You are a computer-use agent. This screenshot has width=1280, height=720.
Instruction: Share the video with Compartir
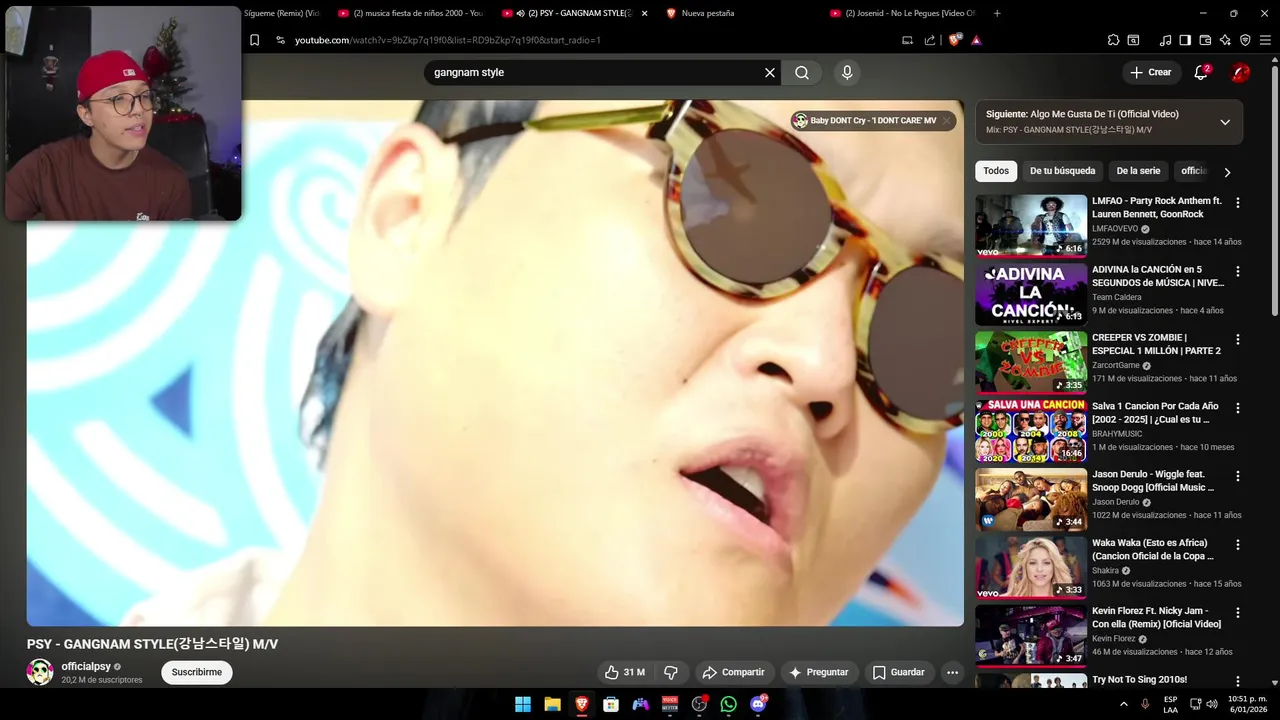pos(733,672)
